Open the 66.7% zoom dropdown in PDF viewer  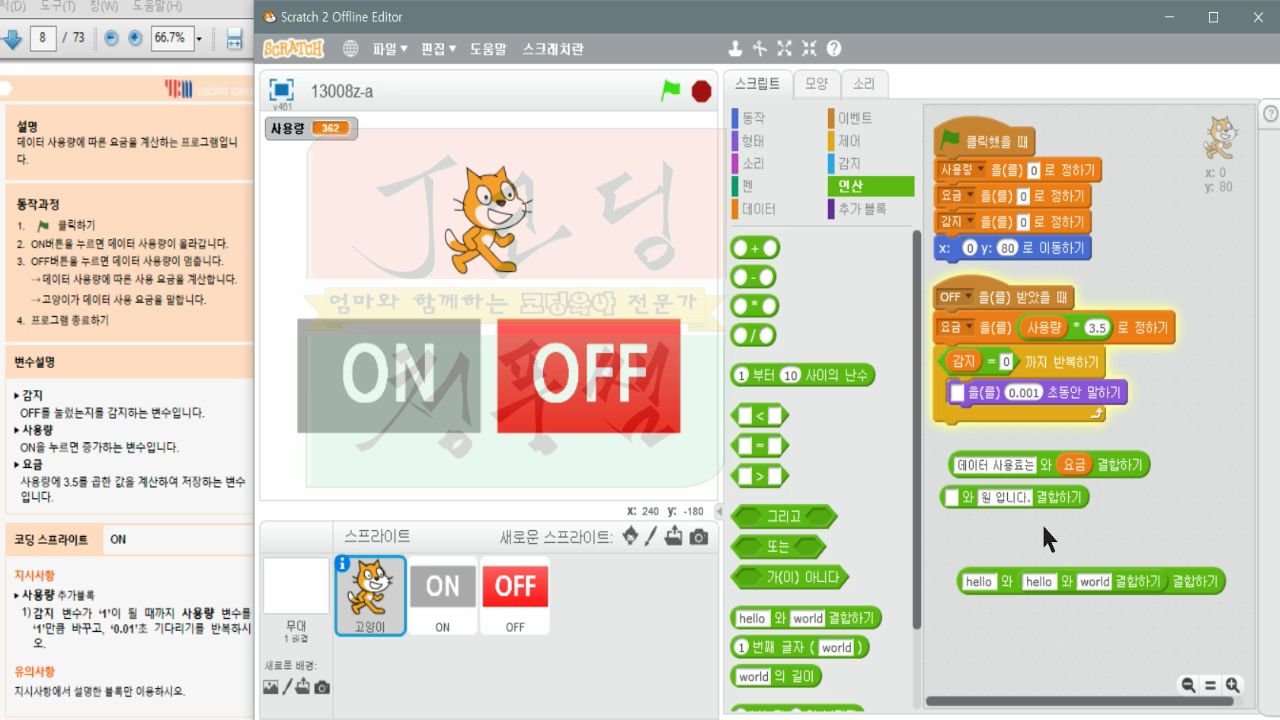(198, 39)
